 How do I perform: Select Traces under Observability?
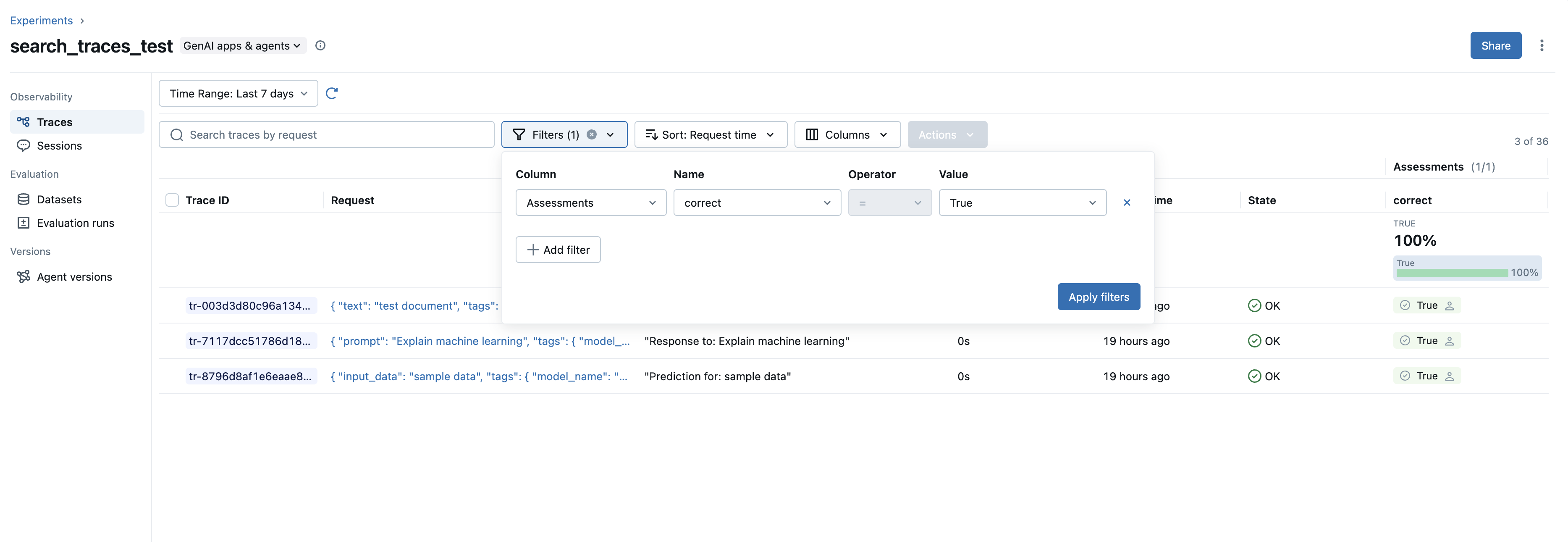click(56, 121)
